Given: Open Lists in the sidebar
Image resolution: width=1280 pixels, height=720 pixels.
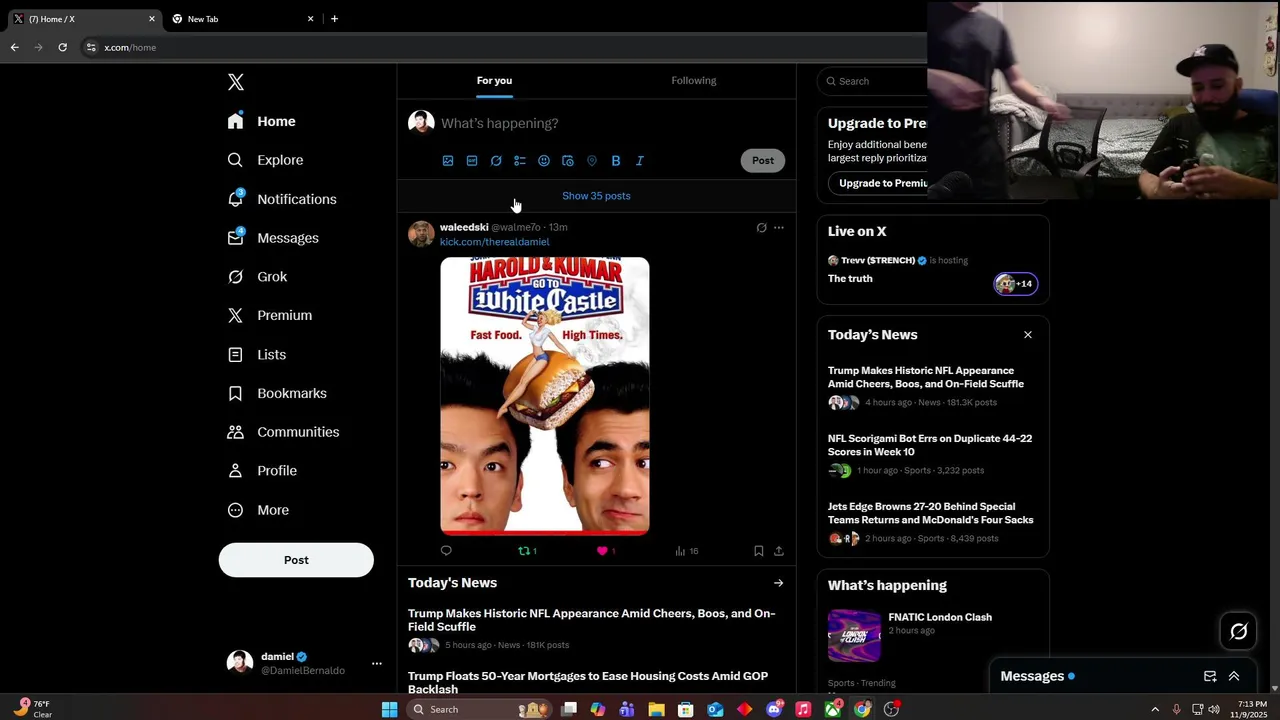Looking at the screenshot, I should [257, 354].
